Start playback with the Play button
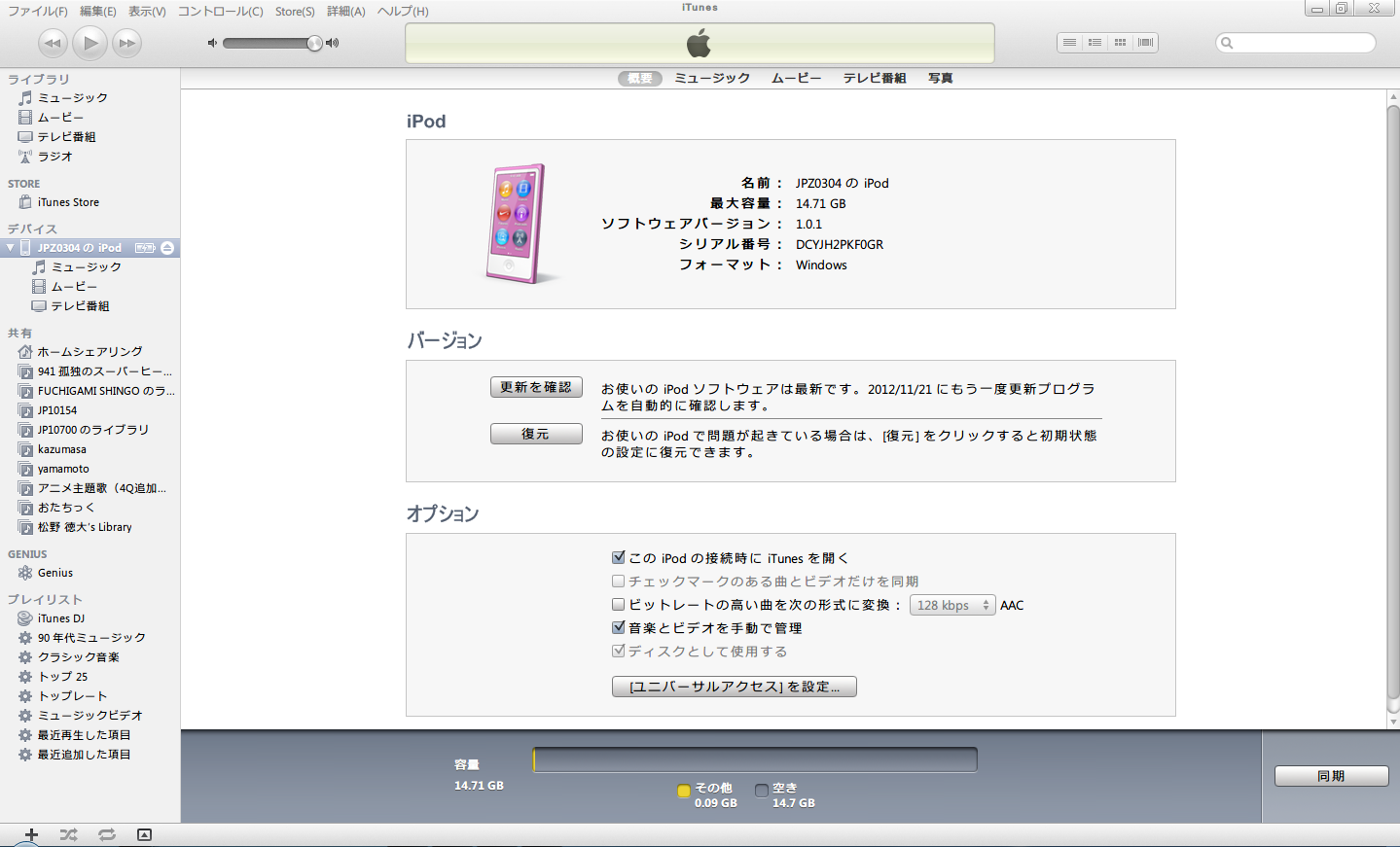Viewport: 1400px width, 847px height. coord(90,43)
